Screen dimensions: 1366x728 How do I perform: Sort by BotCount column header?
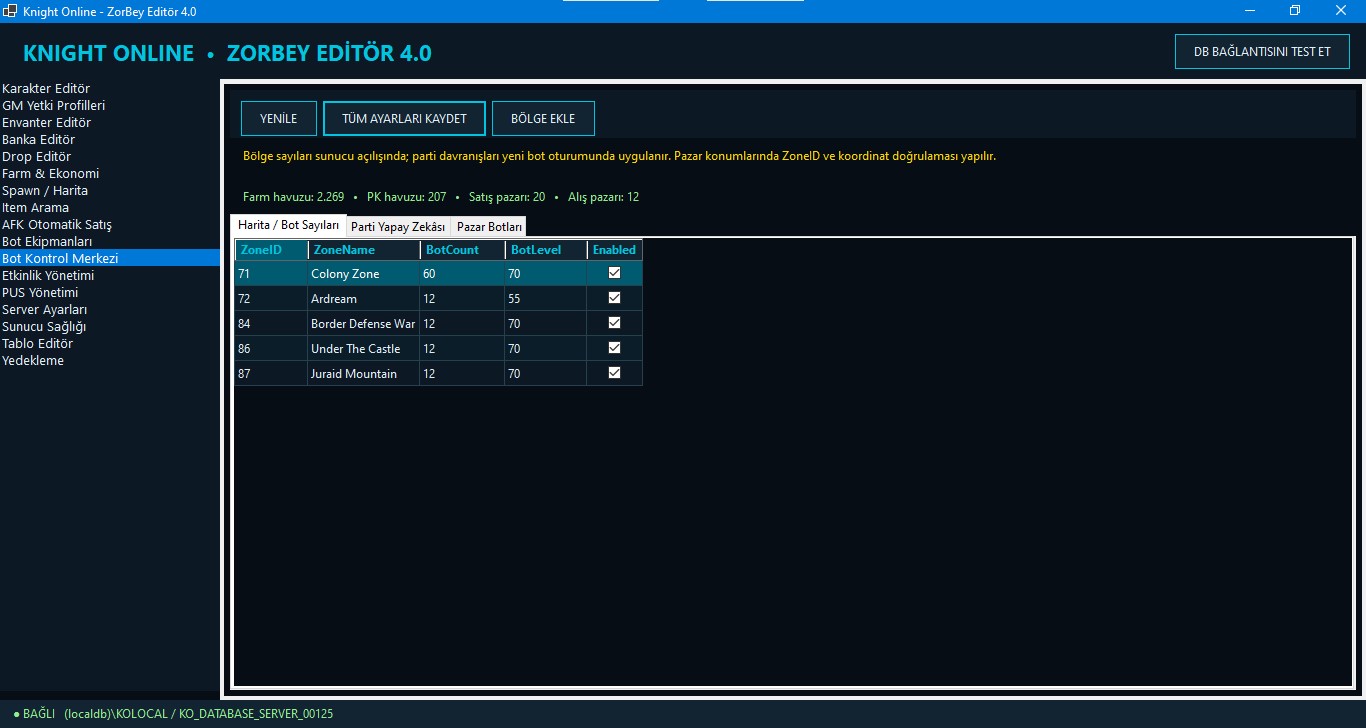tap(462, 250)
